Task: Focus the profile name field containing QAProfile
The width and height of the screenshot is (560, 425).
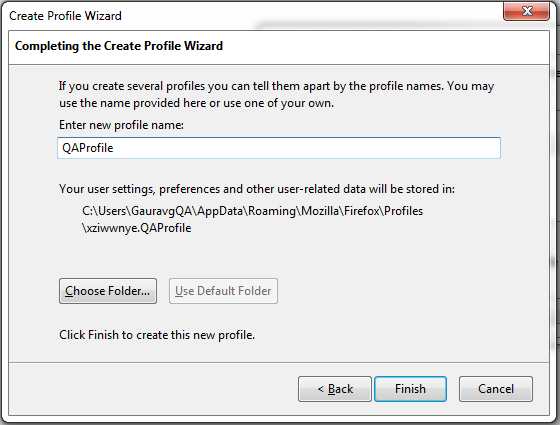Action: [279, 148]
